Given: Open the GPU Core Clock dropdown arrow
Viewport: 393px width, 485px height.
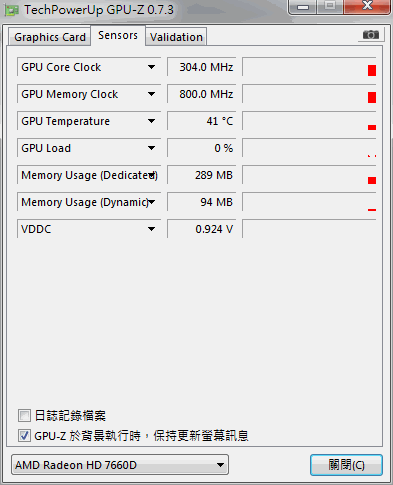Looking at the screenshot, I should (x=151, y=67).
